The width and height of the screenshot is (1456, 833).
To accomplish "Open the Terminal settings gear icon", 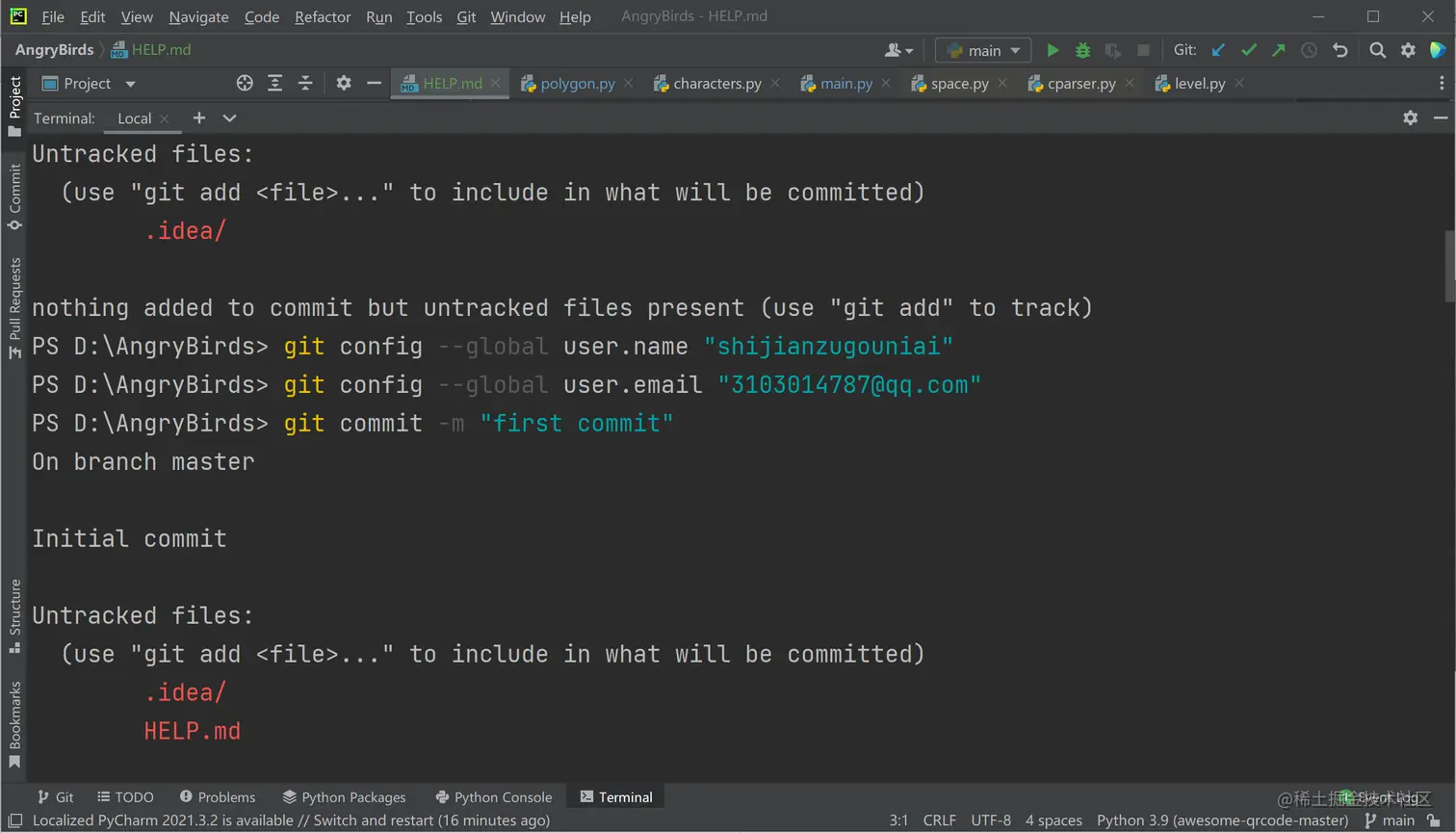I will tap(1411, 117).
